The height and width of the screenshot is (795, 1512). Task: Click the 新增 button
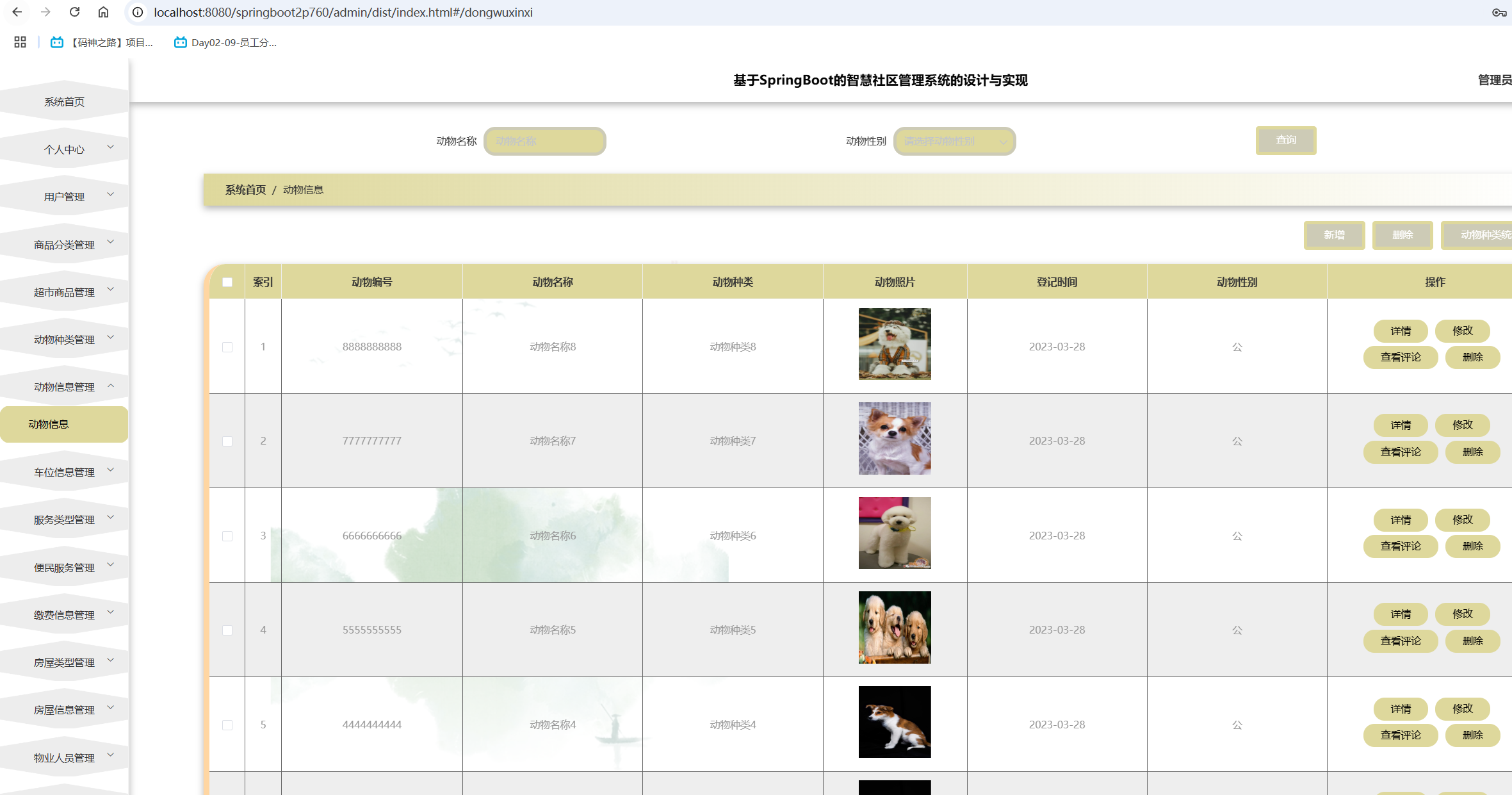pos(1334,235)
